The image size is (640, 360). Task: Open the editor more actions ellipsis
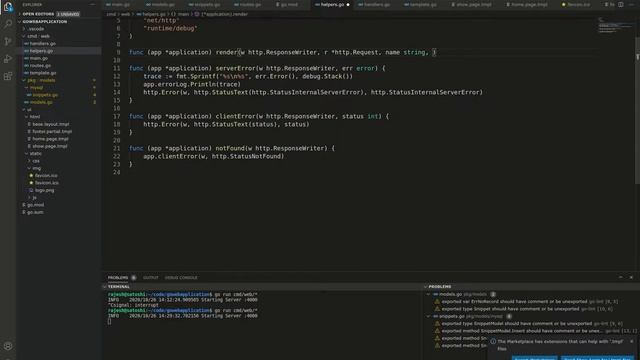point(631,4)
